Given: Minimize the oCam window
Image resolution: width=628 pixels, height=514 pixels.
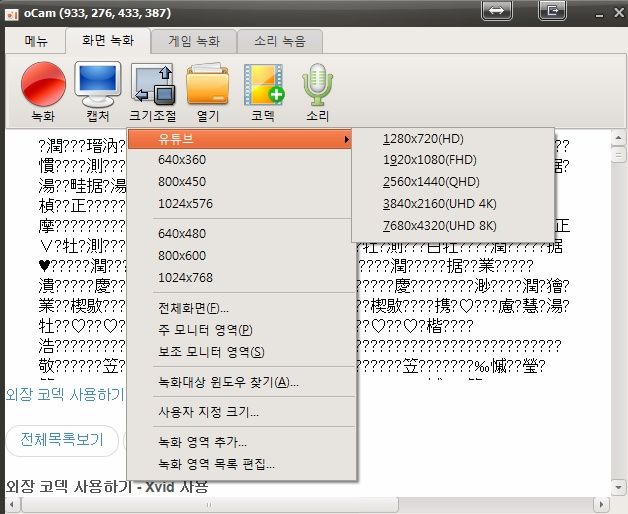Looking at the screenshot, I should (x=599, y=14).
